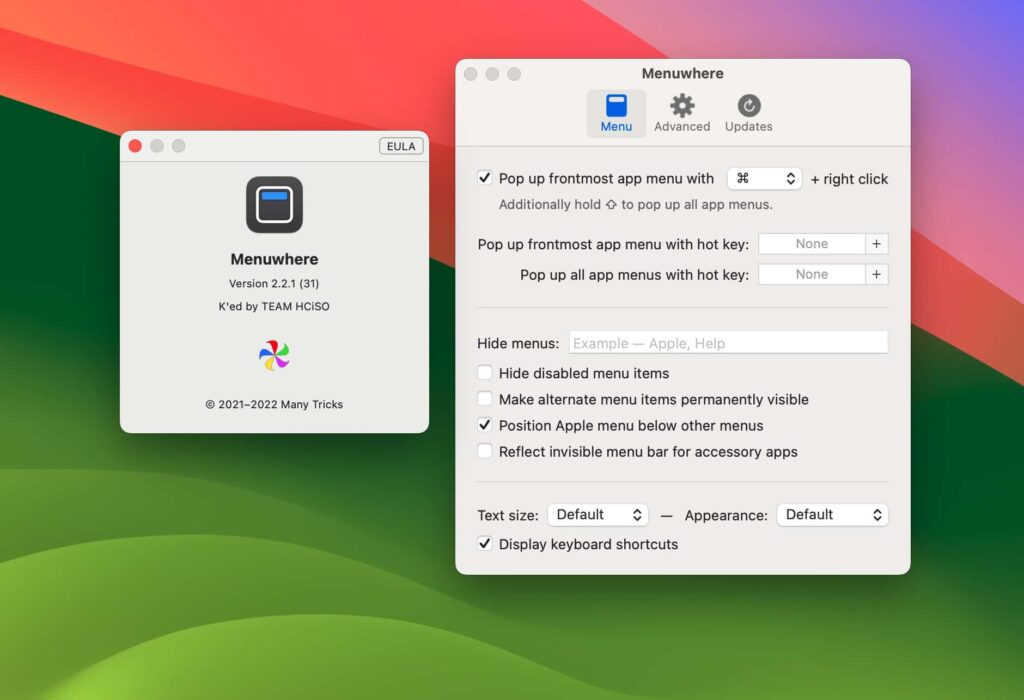Enable Make alternate menu items permanently visible

pyautogui.click(x=485, y=399)
